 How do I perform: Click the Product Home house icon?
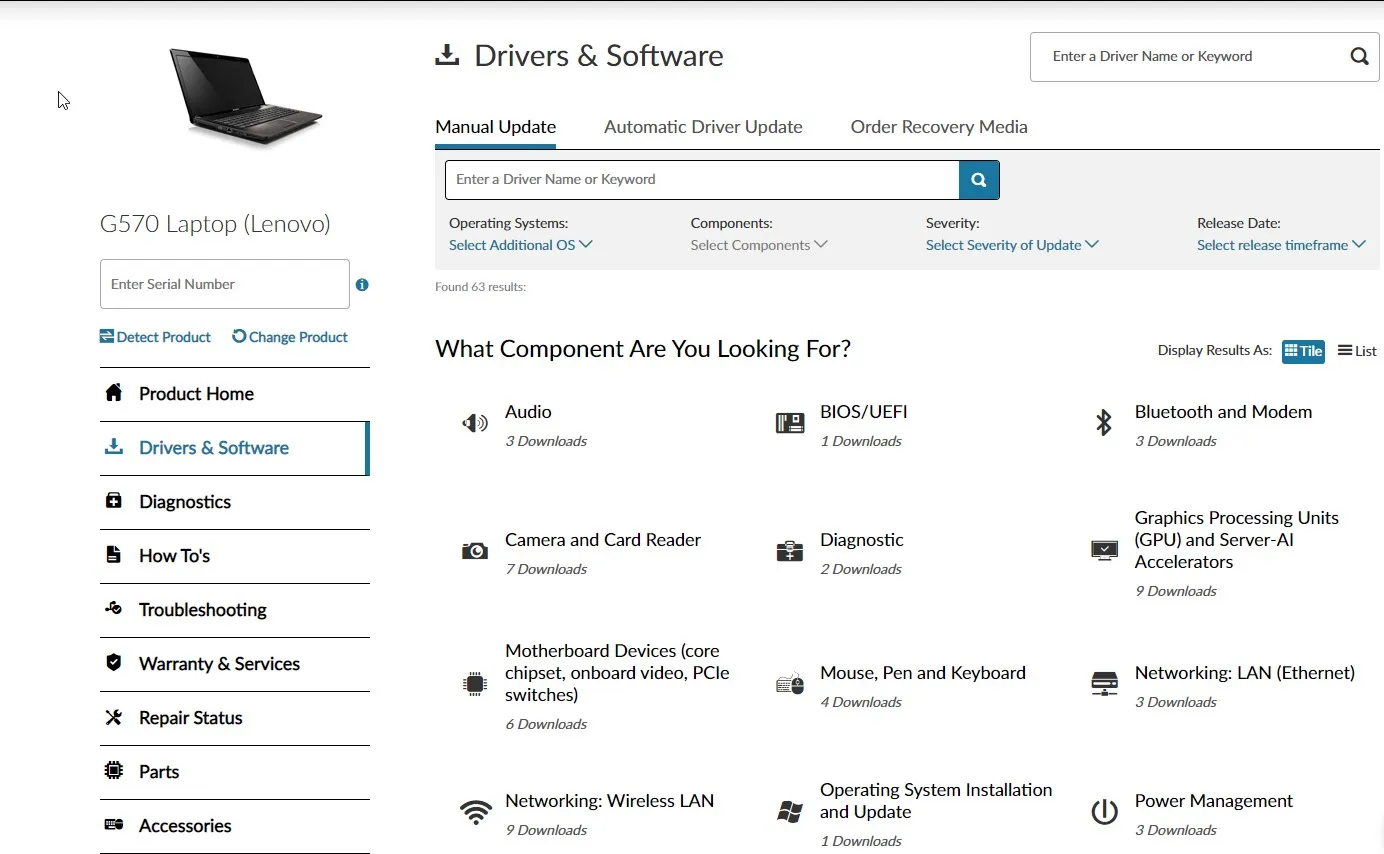tap(114, 392)
